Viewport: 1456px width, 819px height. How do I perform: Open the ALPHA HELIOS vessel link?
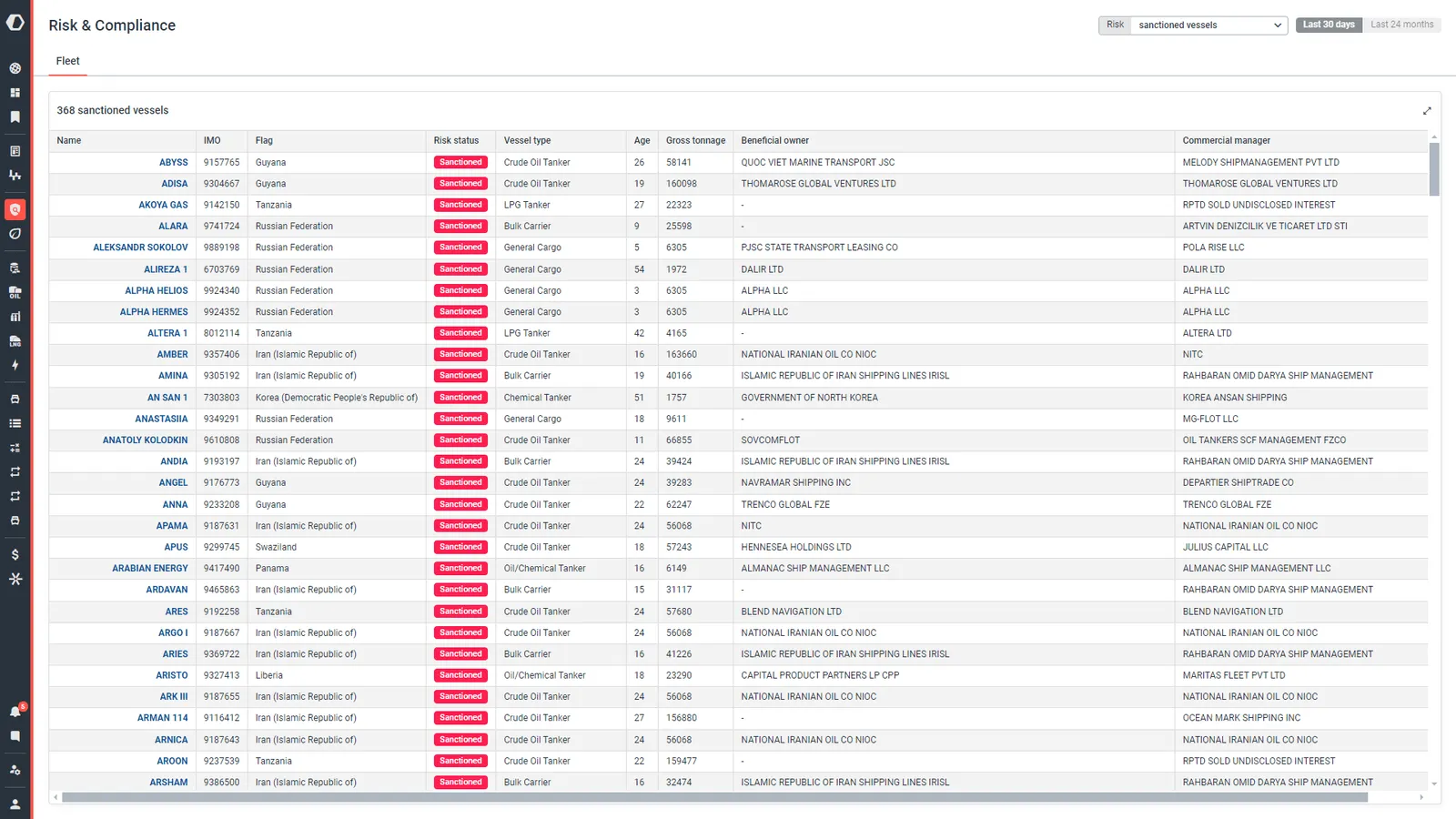tap(157, 291)
